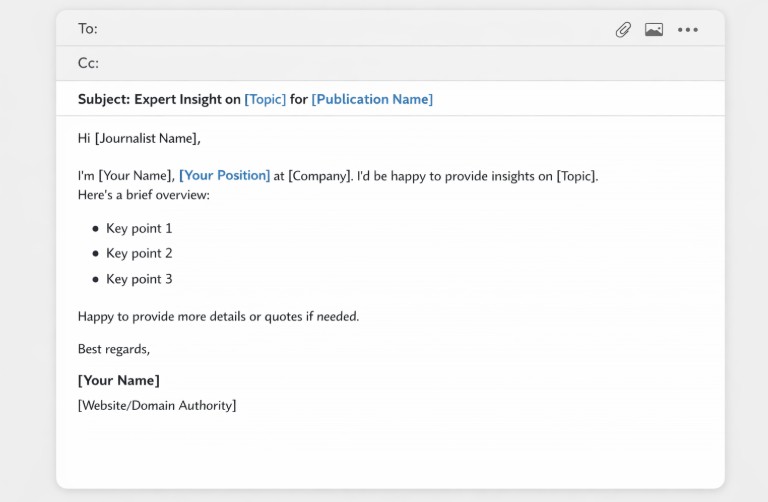Screen dimensions: 768x502
Task: Click the Best regards closing line
Action: pyautogui.click(x=114, y=349)
